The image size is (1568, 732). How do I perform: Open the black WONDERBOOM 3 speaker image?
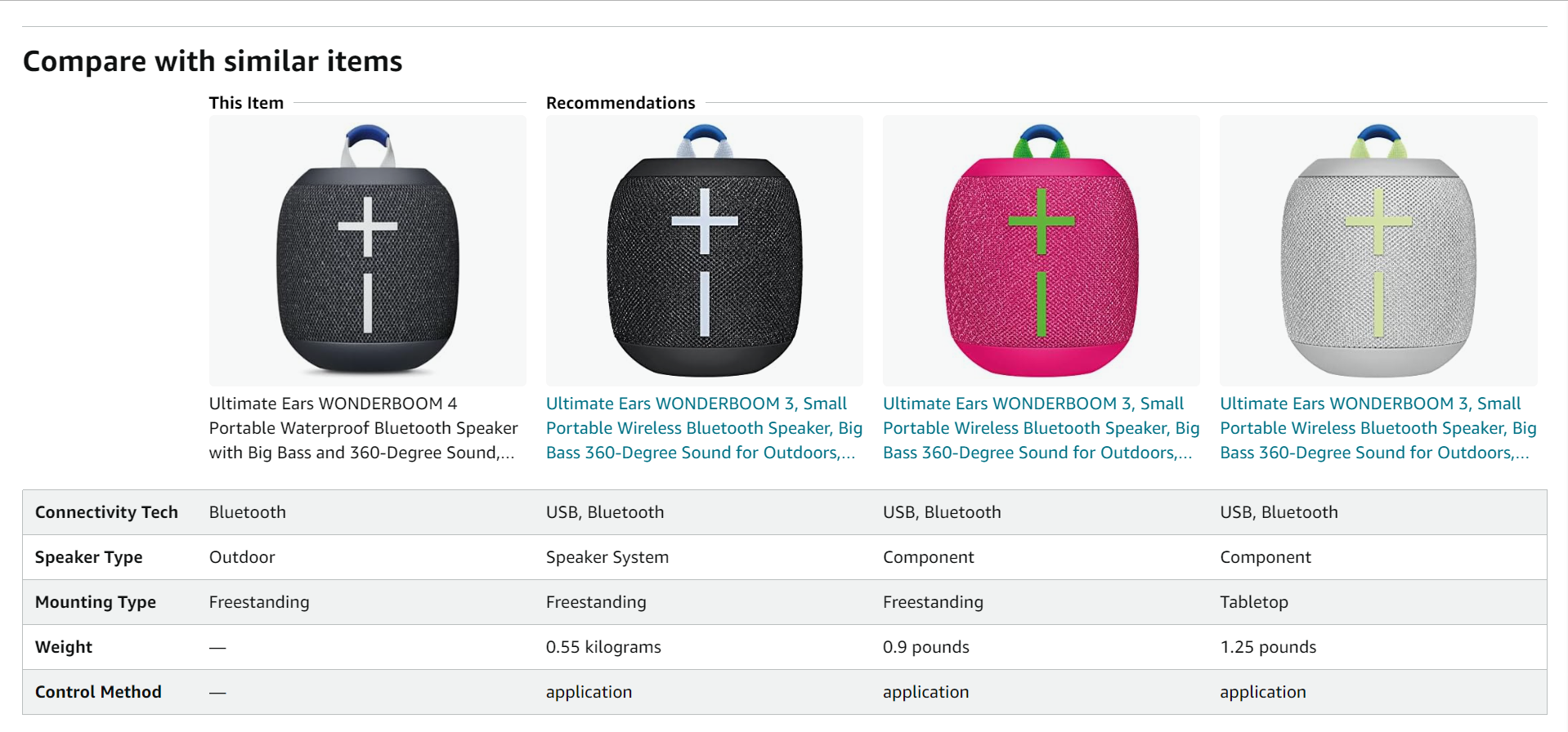coord(704,251)
